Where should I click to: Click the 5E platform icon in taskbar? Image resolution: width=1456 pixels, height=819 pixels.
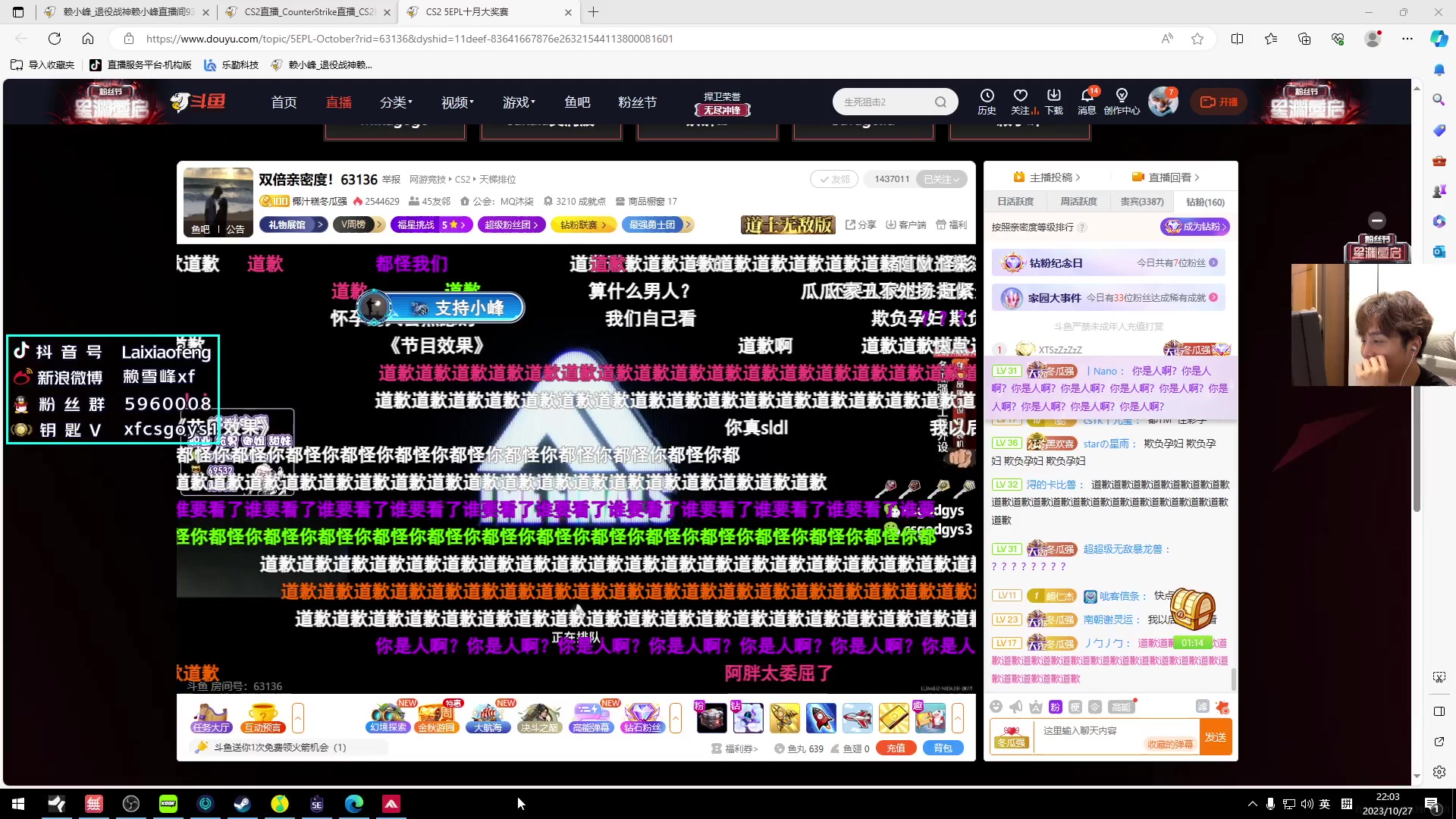(x=317, y=804)
